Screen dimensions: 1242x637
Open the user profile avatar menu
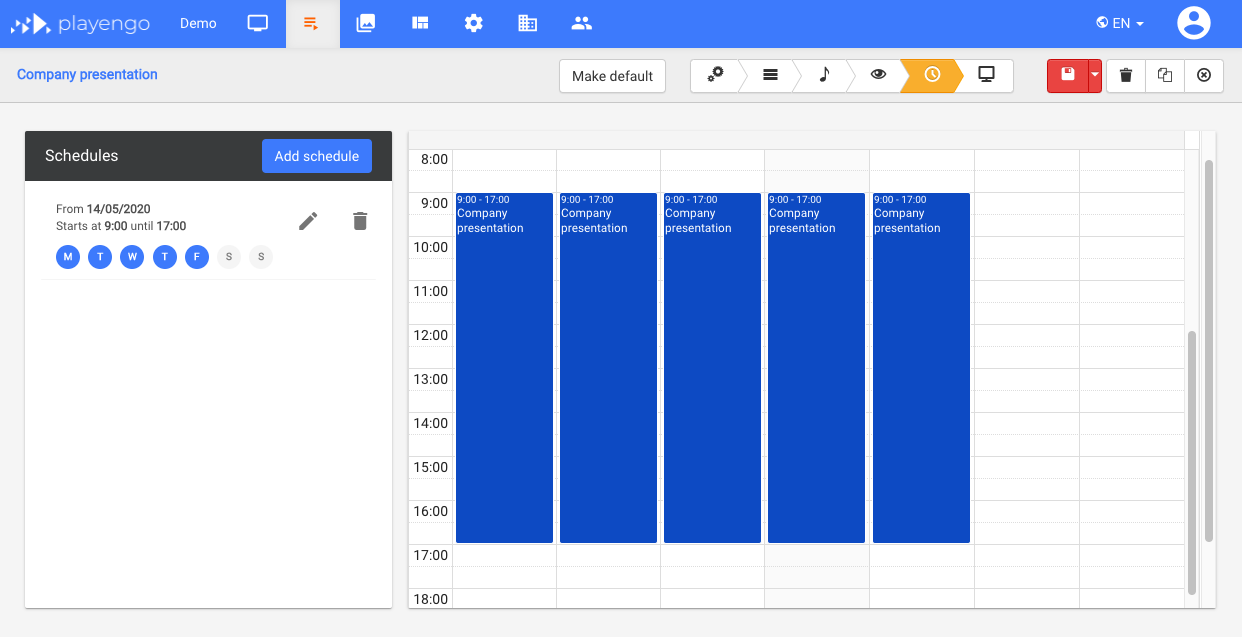point(1194,24)
